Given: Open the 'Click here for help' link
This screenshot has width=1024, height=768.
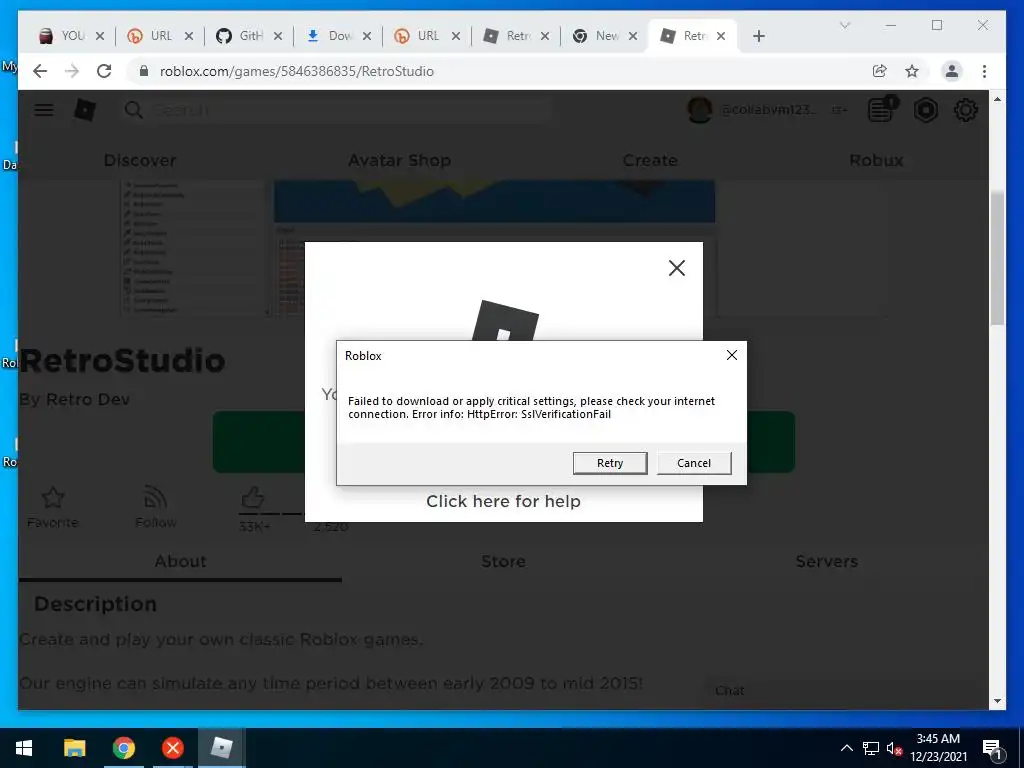Looking at the screenshot, I should point(504,501).
